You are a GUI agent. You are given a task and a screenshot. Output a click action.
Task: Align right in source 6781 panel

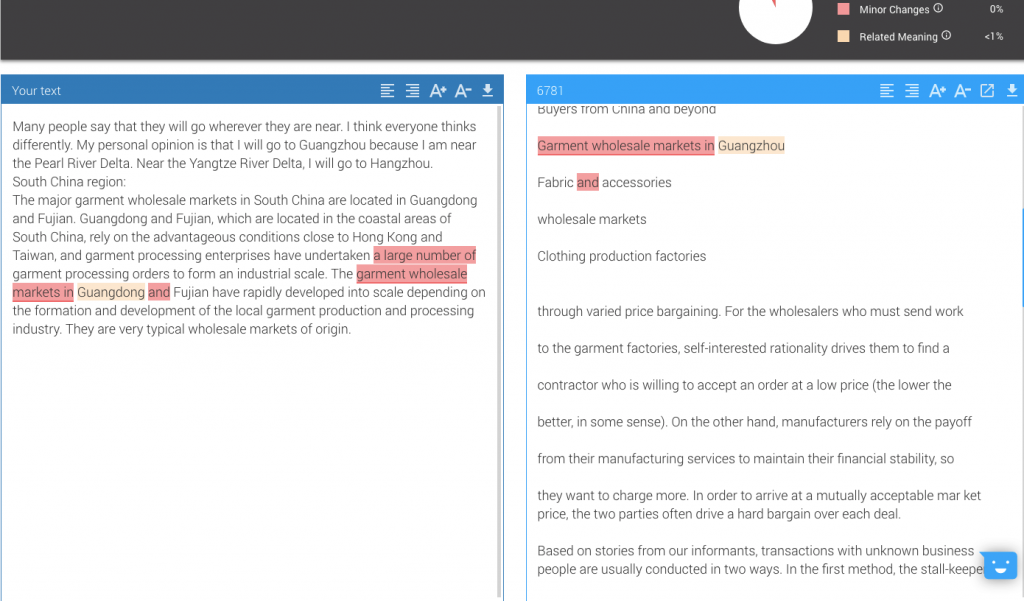pos(912,91)
